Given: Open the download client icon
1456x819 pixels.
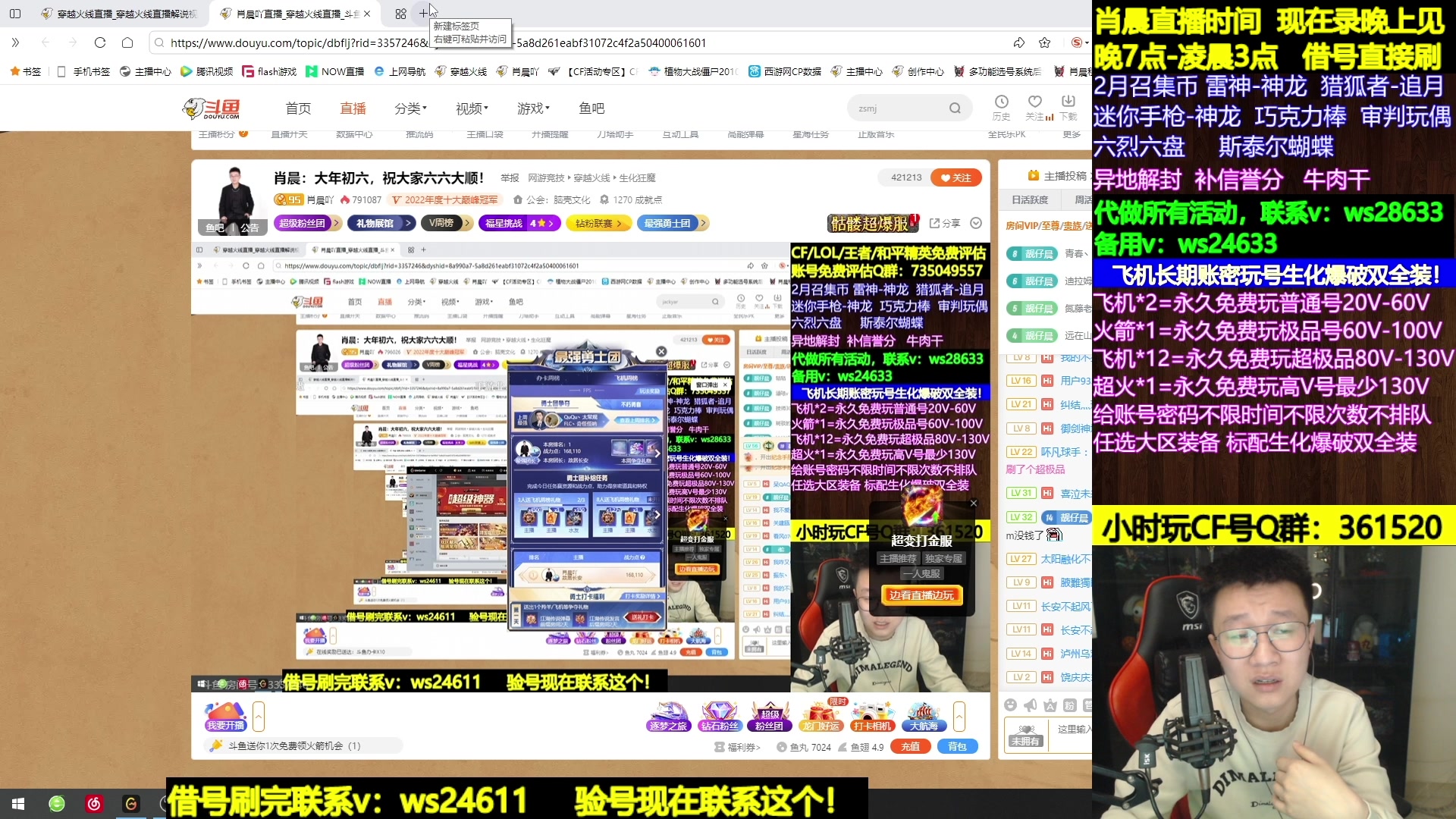Looking at the screenshot, I should coord(1068,108).
